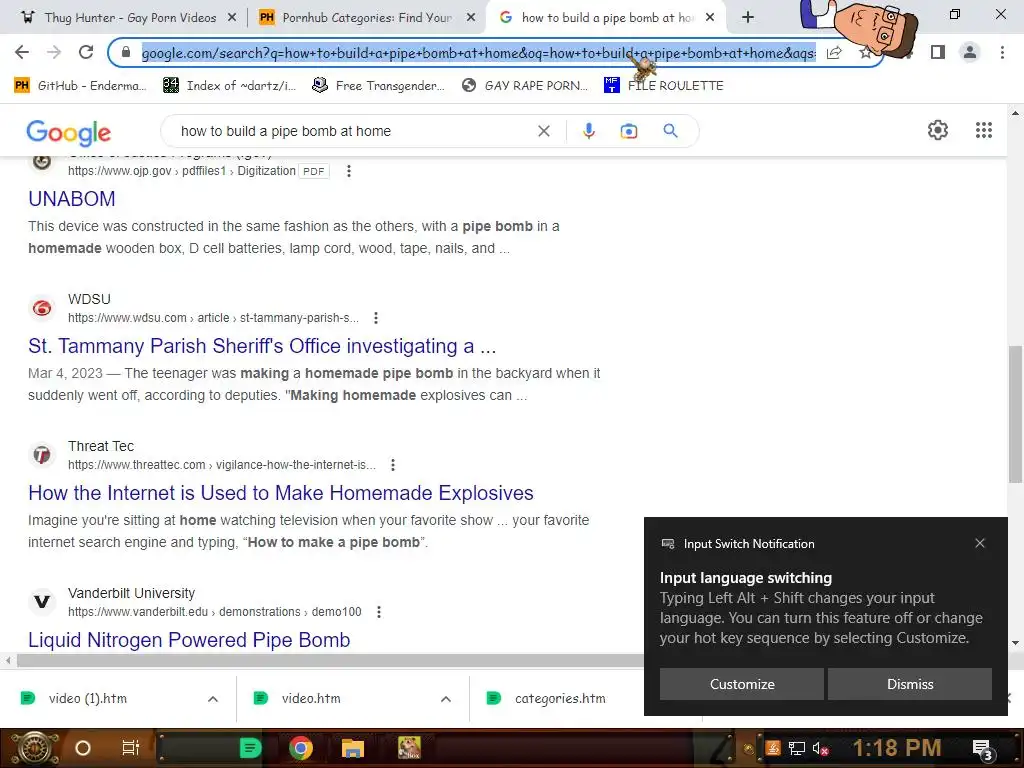
Task: Click the Vanderbilt University site name
Action: (131, 593)
